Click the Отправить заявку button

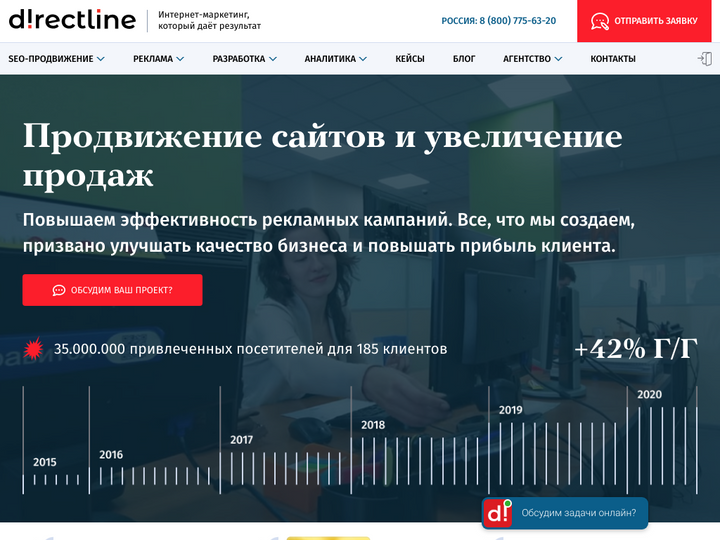tap(644, 21)
